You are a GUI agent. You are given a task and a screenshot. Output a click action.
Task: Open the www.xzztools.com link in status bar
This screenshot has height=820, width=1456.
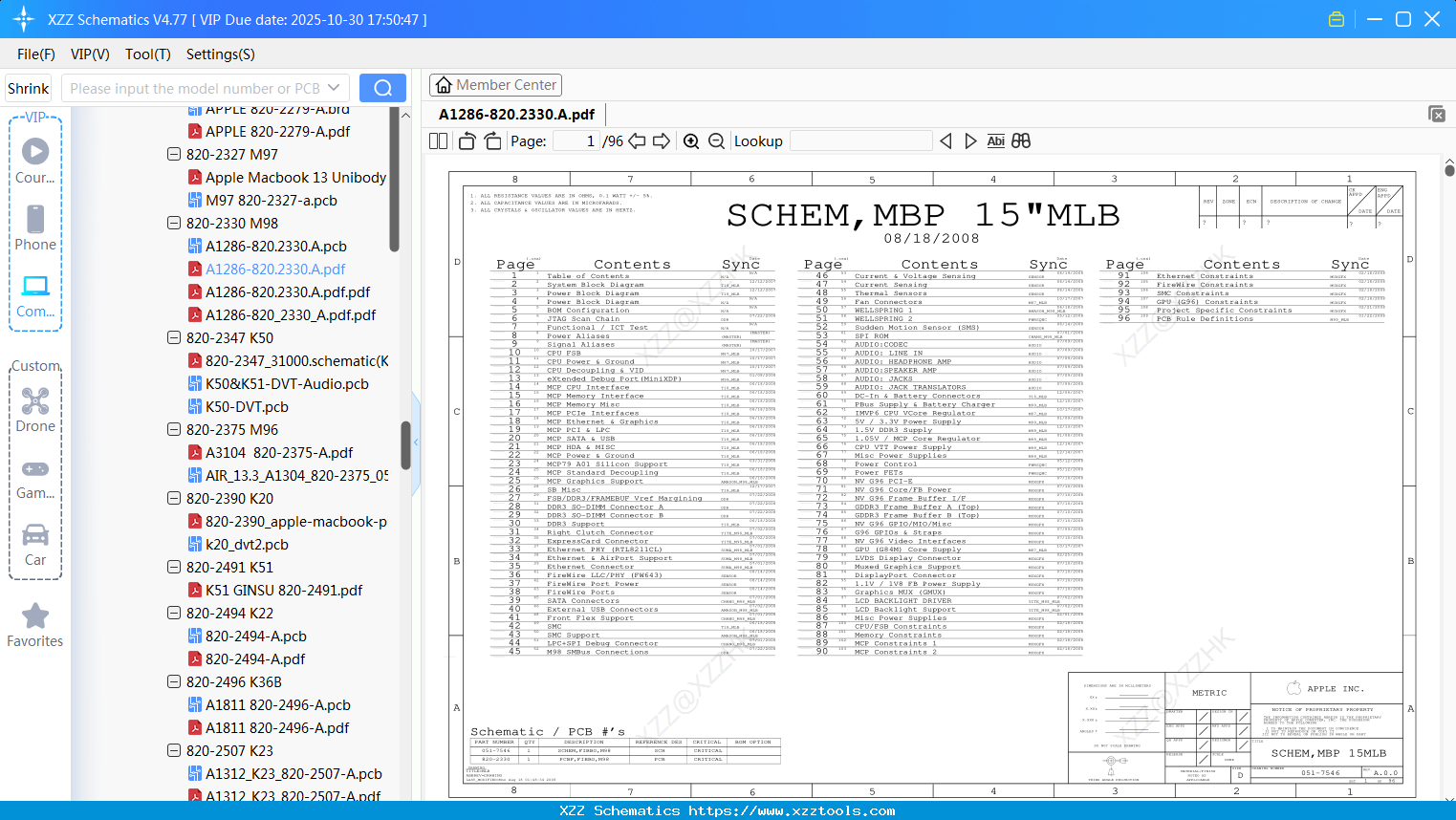tap(792, 810)
